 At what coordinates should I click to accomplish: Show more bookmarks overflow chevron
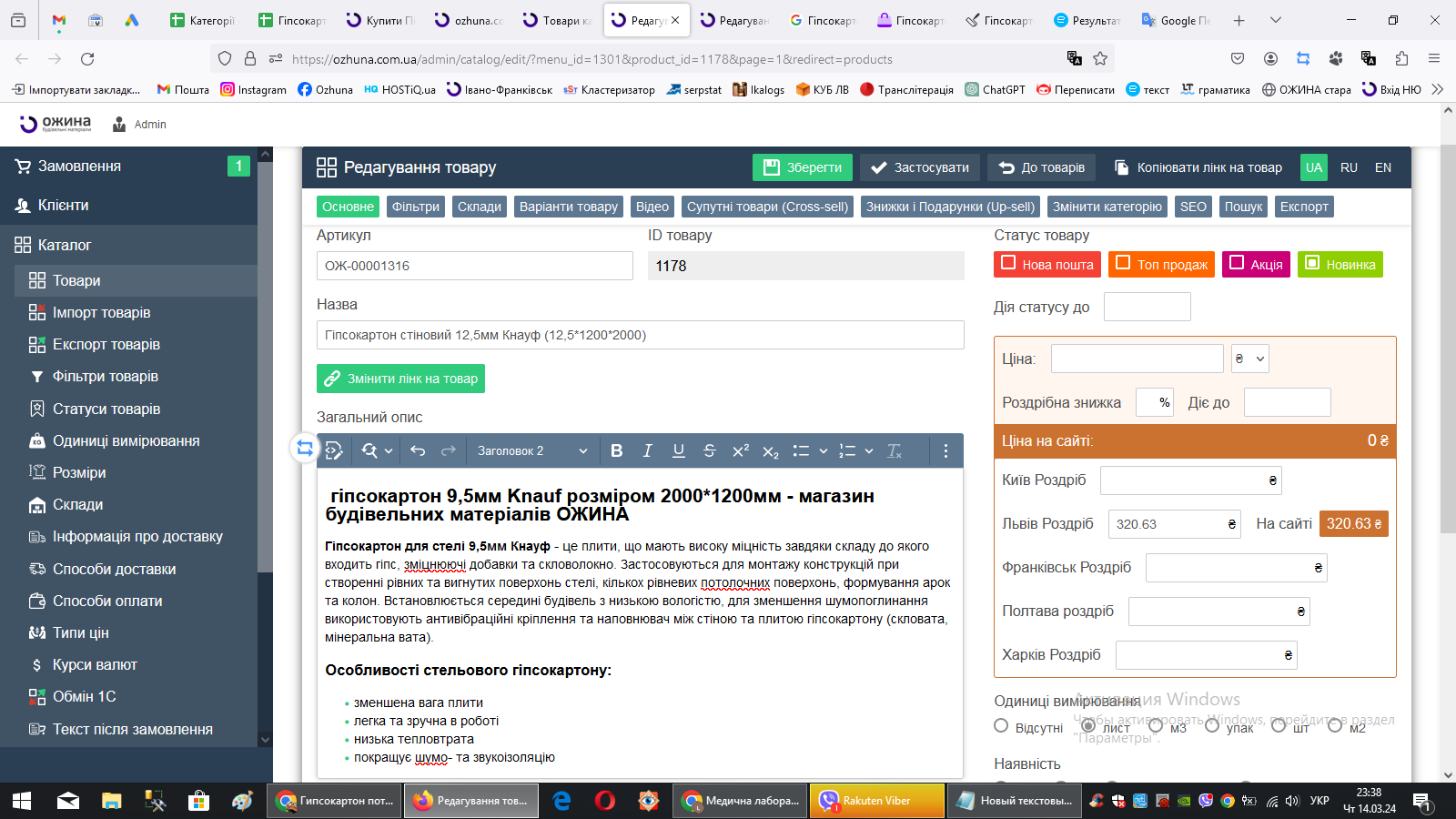1438,89
